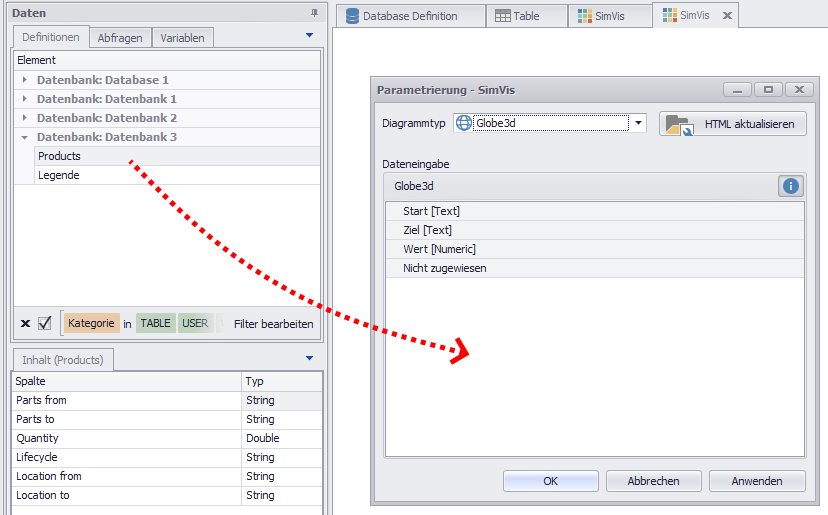The width and height of the screenshot is (828, 515).
Task: Open Daten panel tab options arrow
Action: pos(309,35)
